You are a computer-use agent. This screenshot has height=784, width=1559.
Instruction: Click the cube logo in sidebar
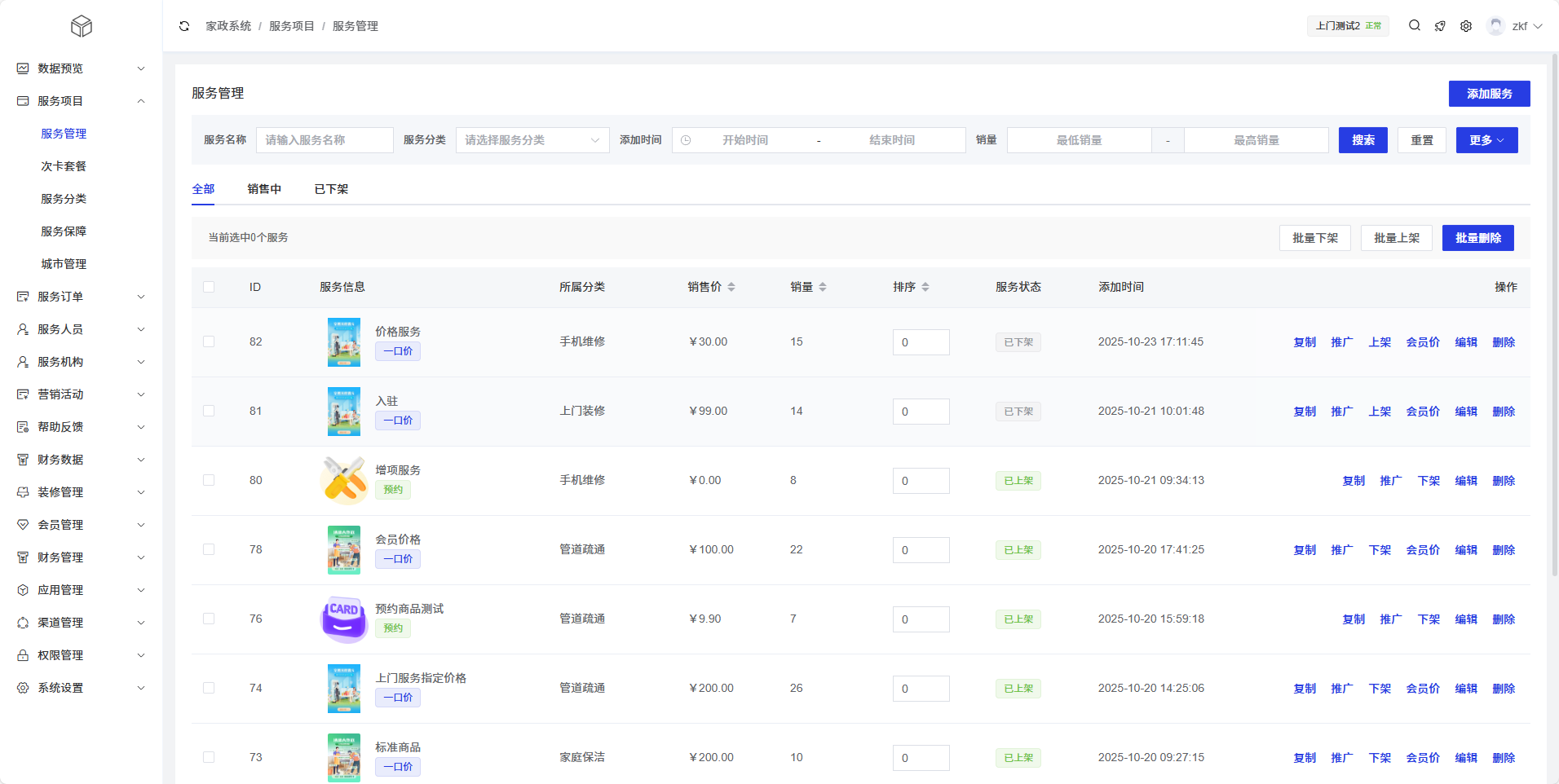(x=82, y=26)
